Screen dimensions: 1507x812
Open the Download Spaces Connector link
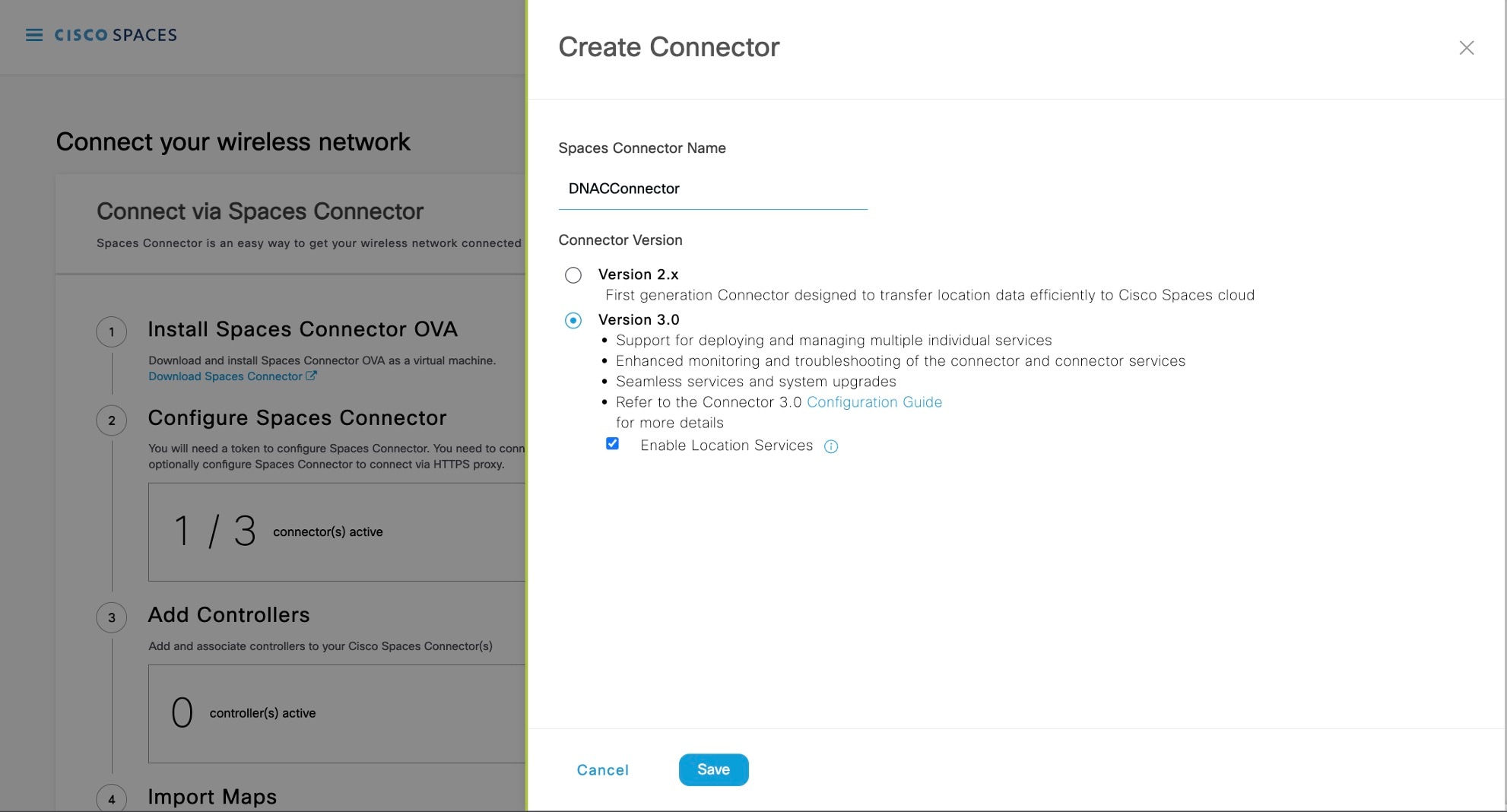(225, 376)
